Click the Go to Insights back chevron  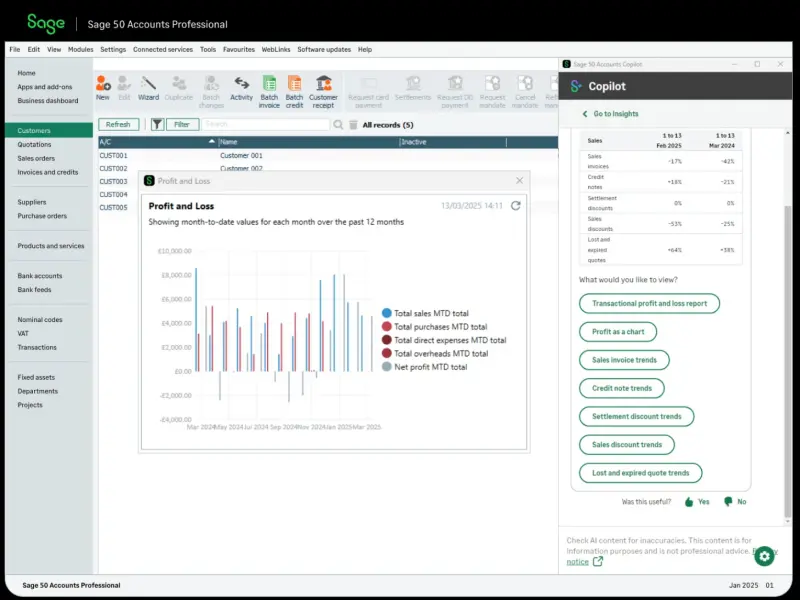coord(585,114)
